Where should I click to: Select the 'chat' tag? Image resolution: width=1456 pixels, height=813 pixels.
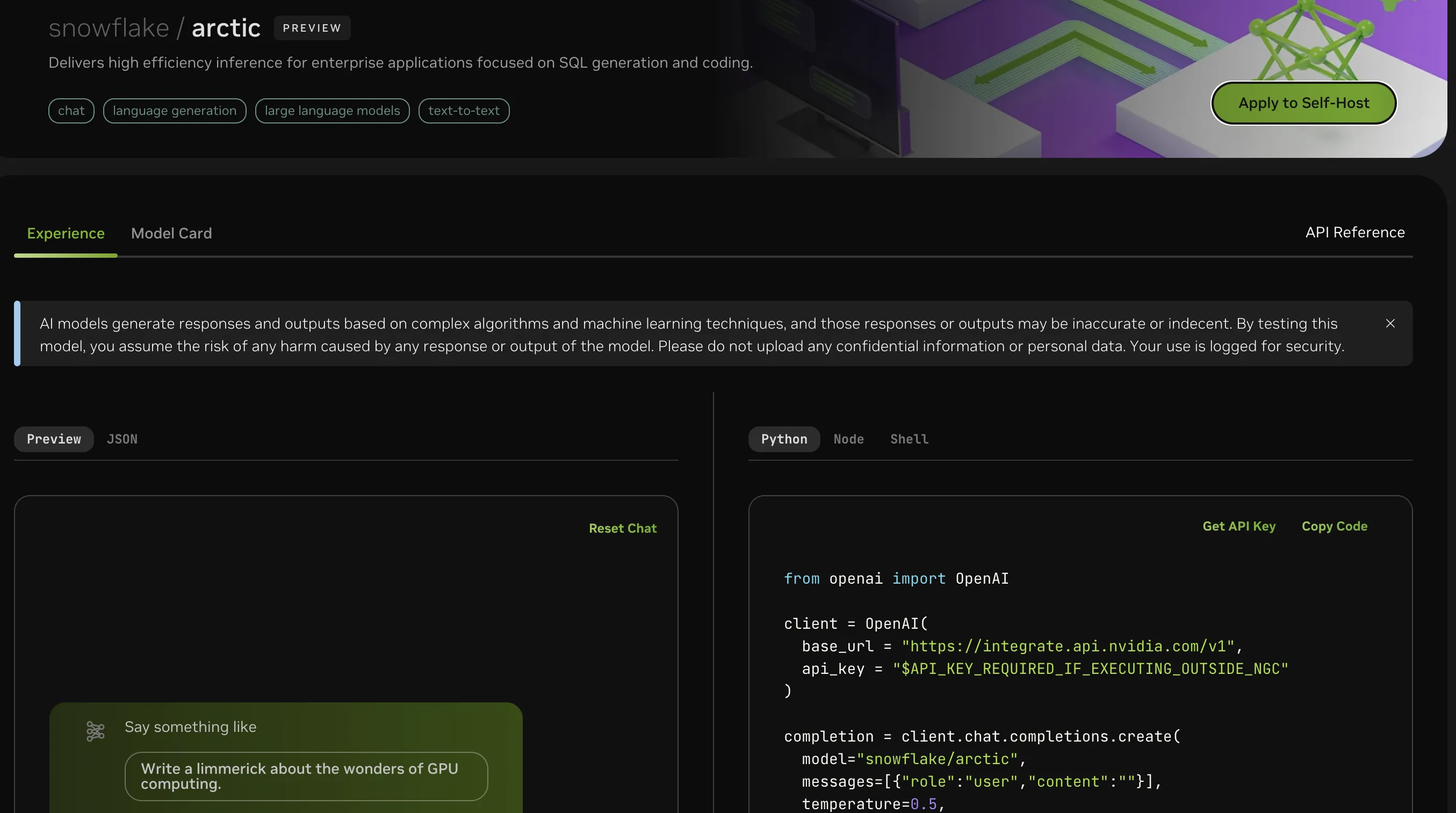coord(71,111)
